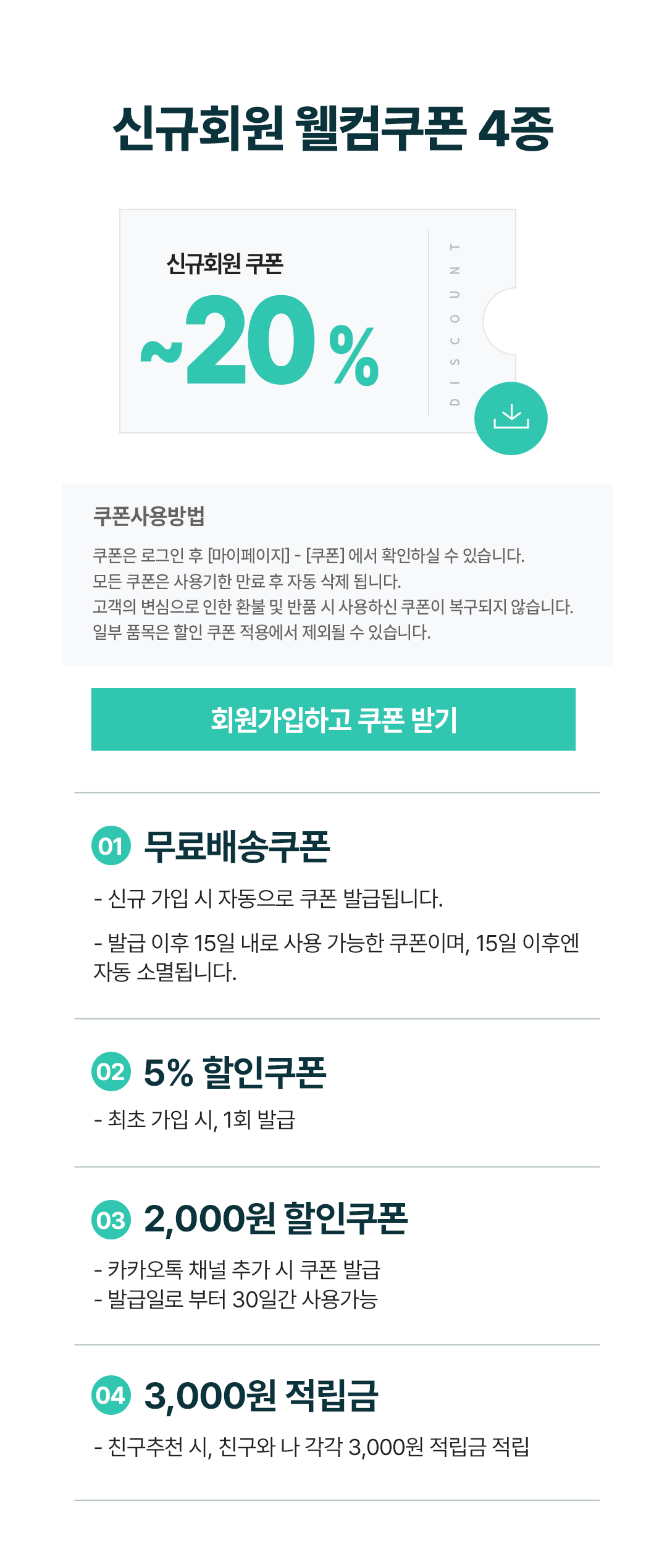This screenshot has height=1568, width=667.
Task: Click the 쿠폰사용방법 heading
Action: point(149,516)
